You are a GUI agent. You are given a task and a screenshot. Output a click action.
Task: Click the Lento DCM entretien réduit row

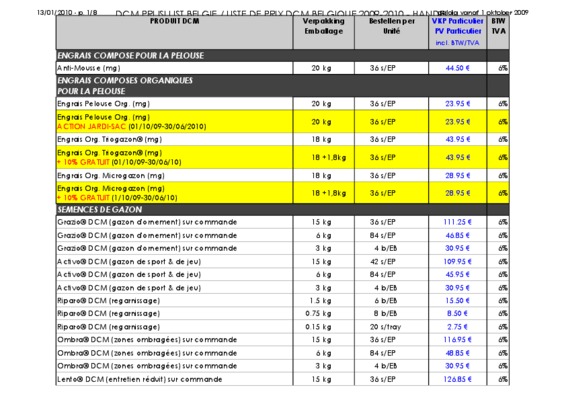point(283,379)
